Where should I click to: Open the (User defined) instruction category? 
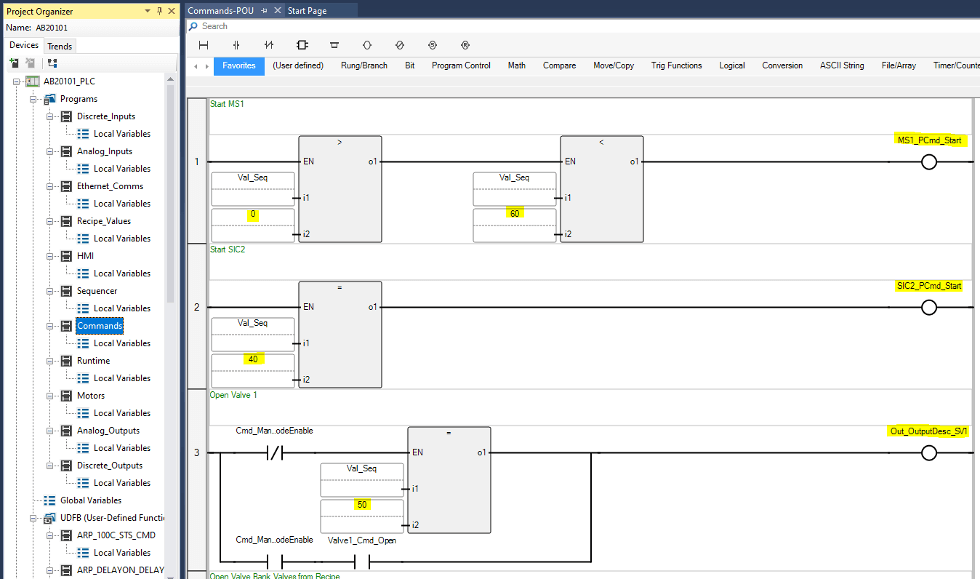tap(298, 66)
